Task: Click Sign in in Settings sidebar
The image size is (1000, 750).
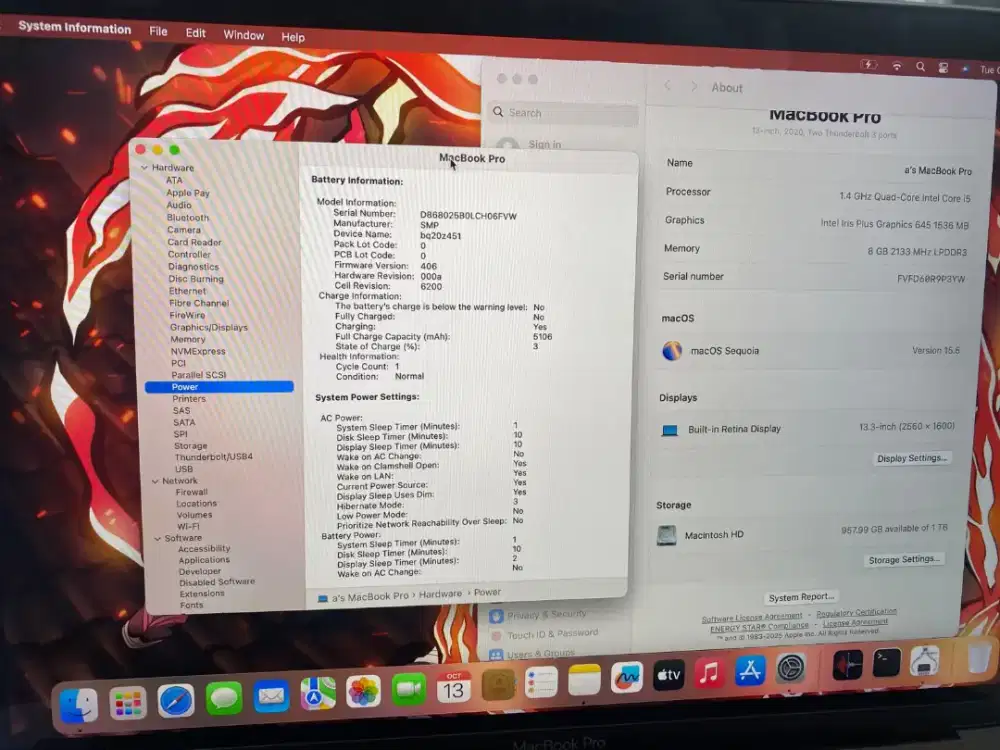Action: point(545,144)
